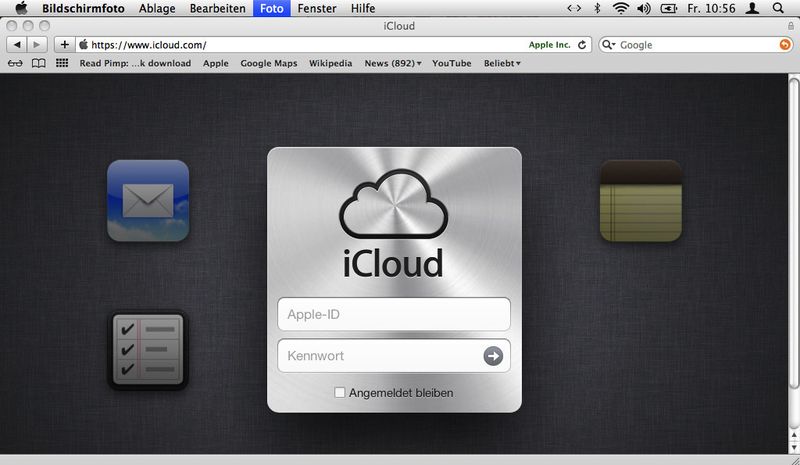This screenshot has height=465, width=800.
Task: Enable Angemeldet bleiben checkbox
Action: tap(339, 393)
